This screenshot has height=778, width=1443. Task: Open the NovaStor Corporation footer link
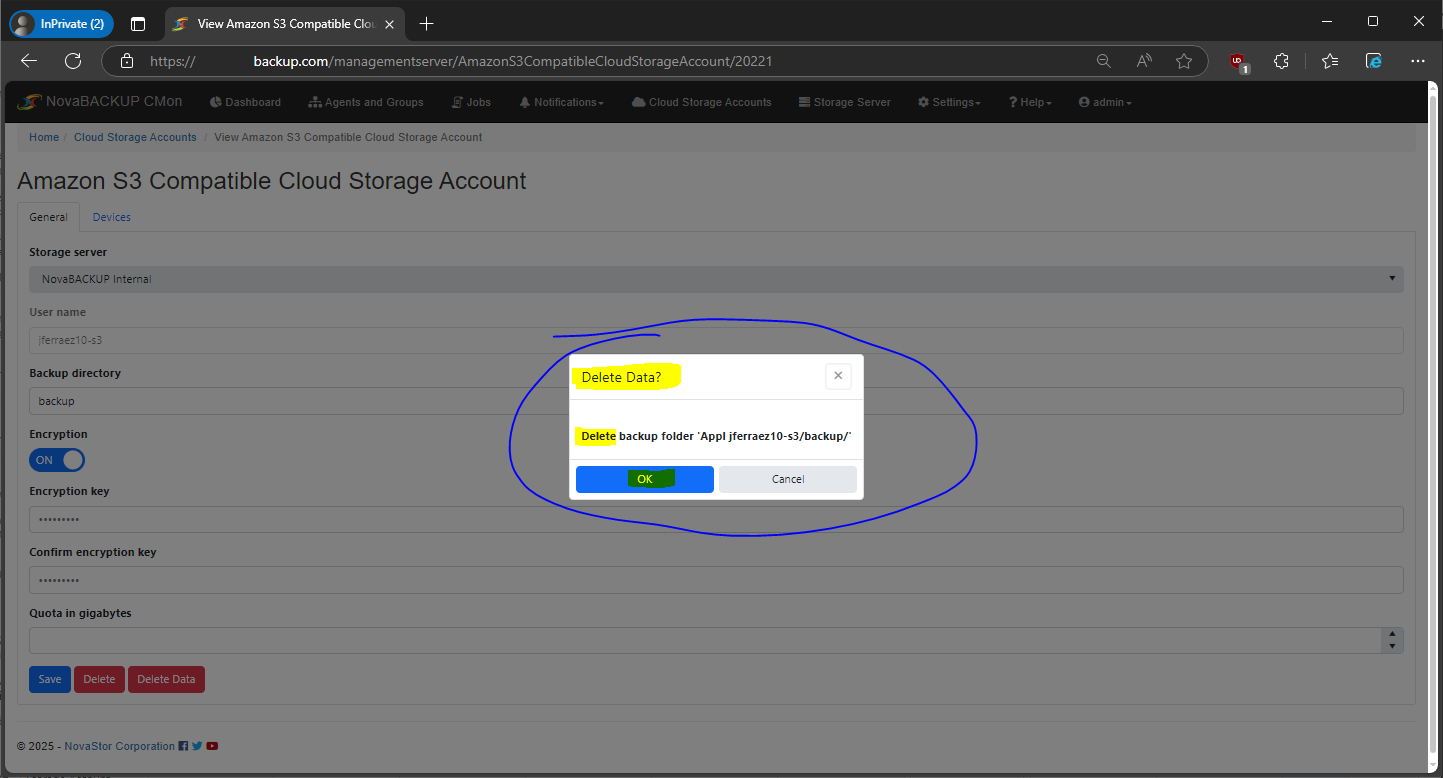[119, 746]
